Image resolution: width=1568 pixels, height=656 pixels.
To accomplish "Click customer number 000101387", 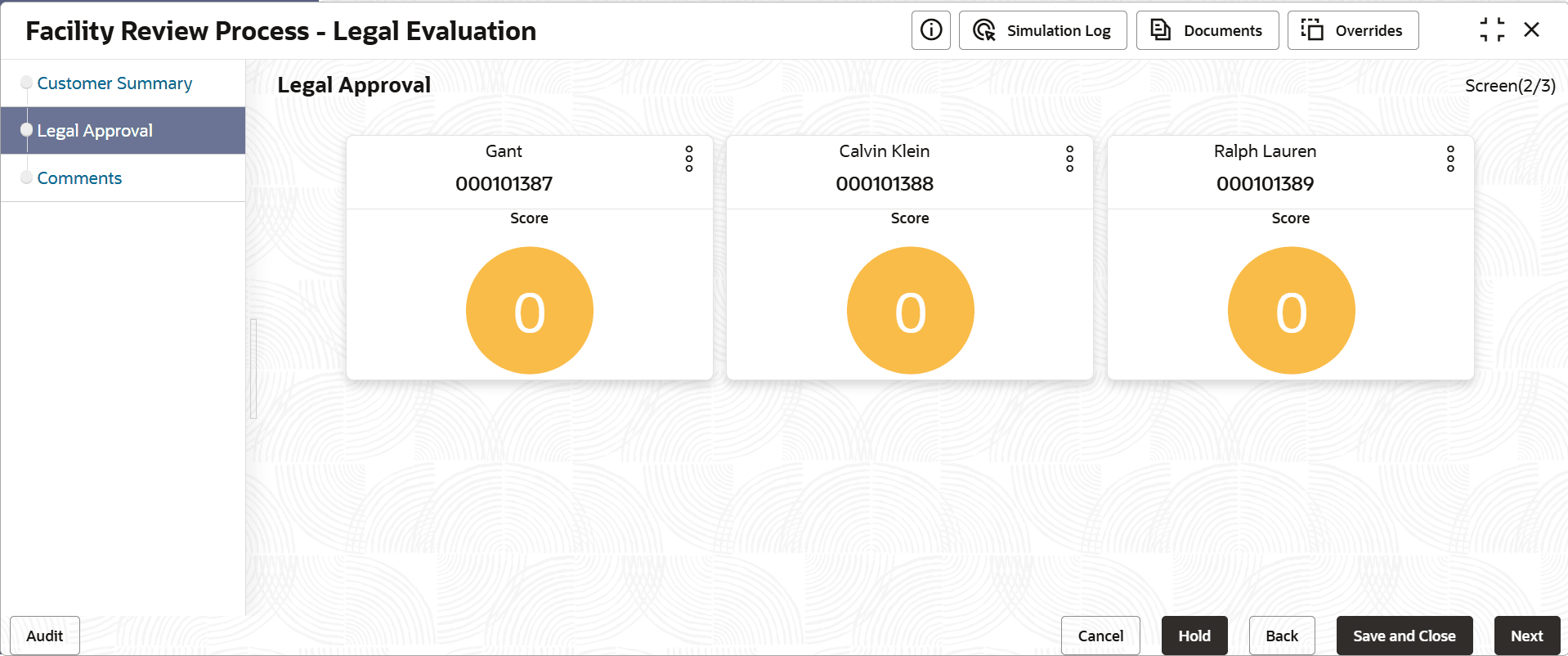I will point(504,184).
